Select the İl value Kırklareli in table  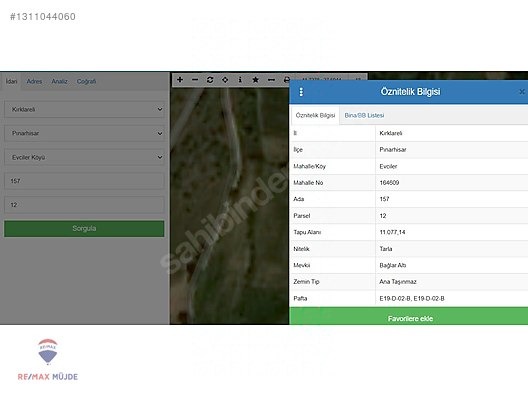coord(391,133)
